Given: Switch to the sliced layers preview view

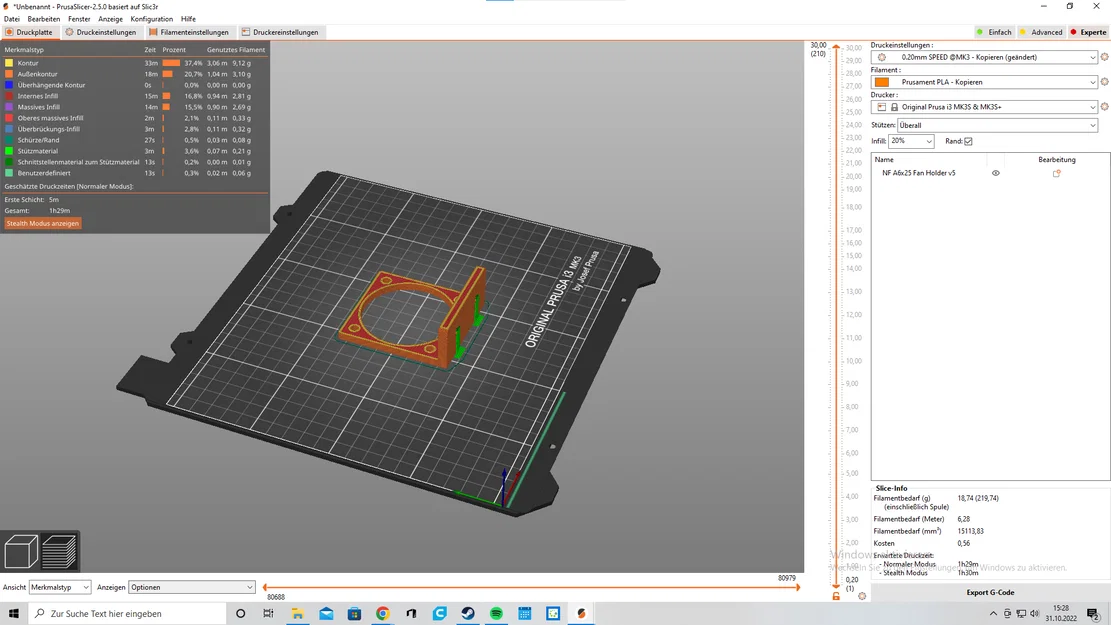Looking at the screenshot, I should click(x=60, y=551).
